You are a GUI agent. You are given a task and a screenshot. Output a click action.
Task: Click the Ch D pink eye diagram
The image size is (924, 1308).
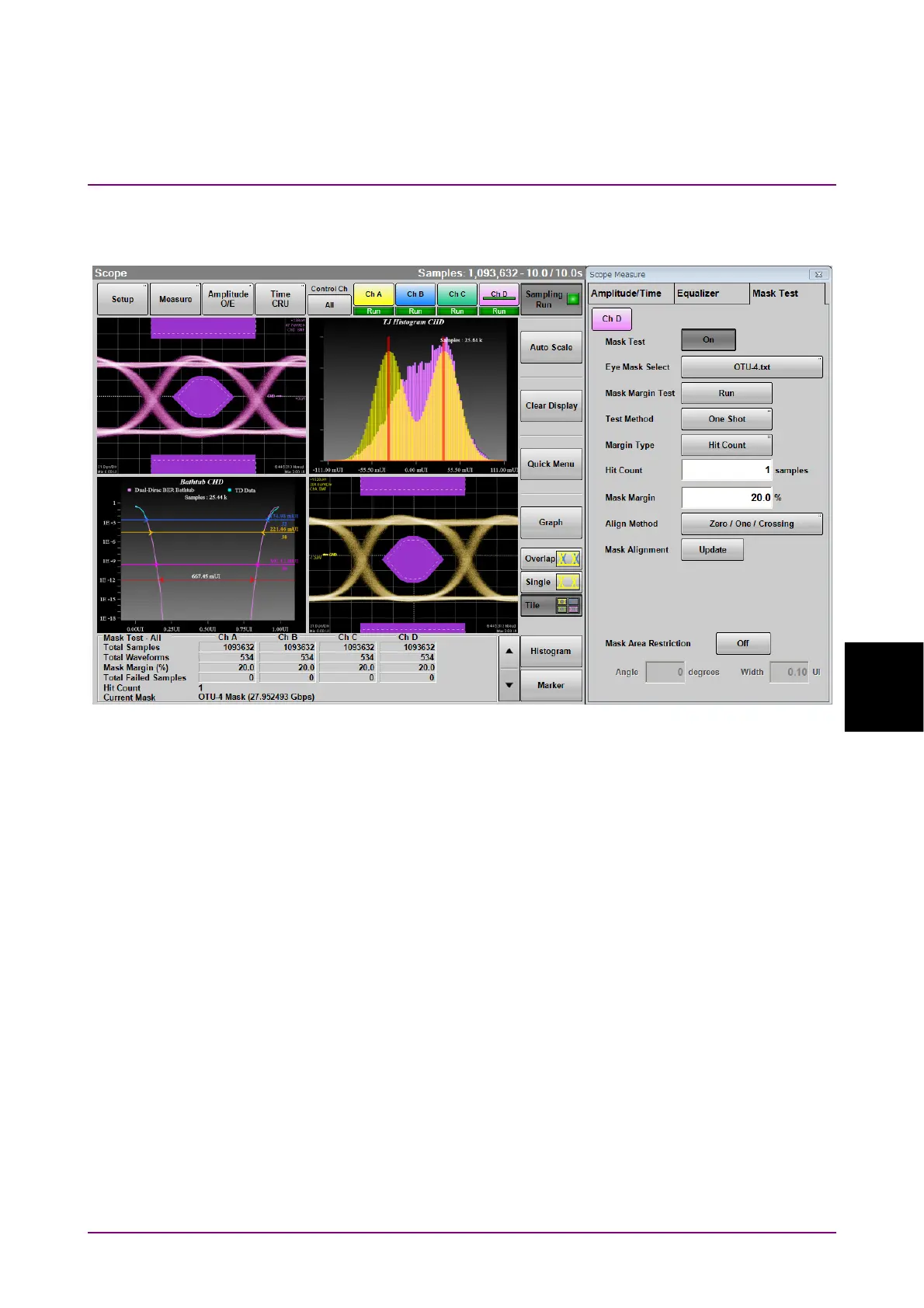click(x=201, y=395)
